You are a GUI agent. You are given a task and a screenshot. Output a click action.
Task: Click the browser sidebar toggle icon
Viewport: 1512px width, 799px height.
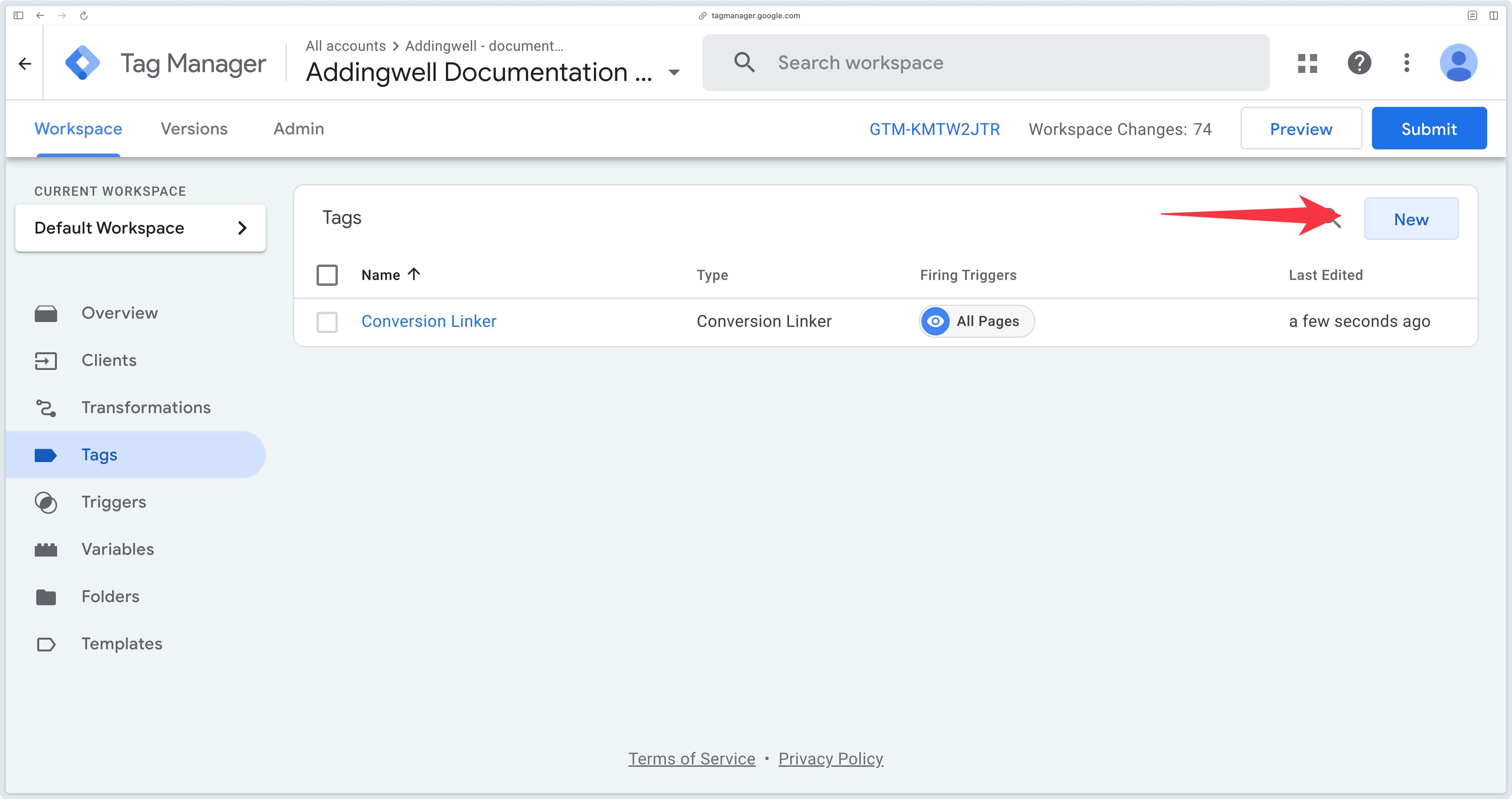[18, 15]
